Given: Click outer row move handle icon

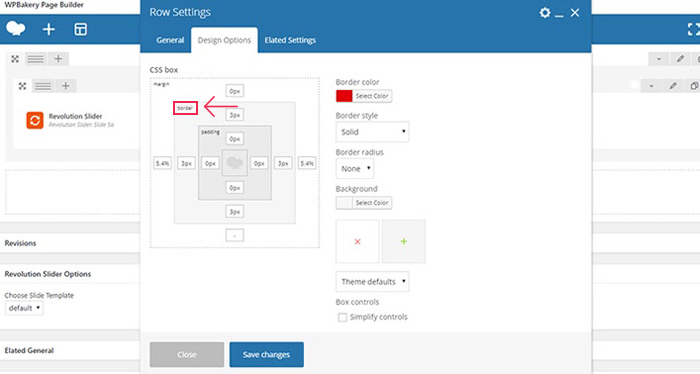Looking at the screenshot, I should pos(15,59).
